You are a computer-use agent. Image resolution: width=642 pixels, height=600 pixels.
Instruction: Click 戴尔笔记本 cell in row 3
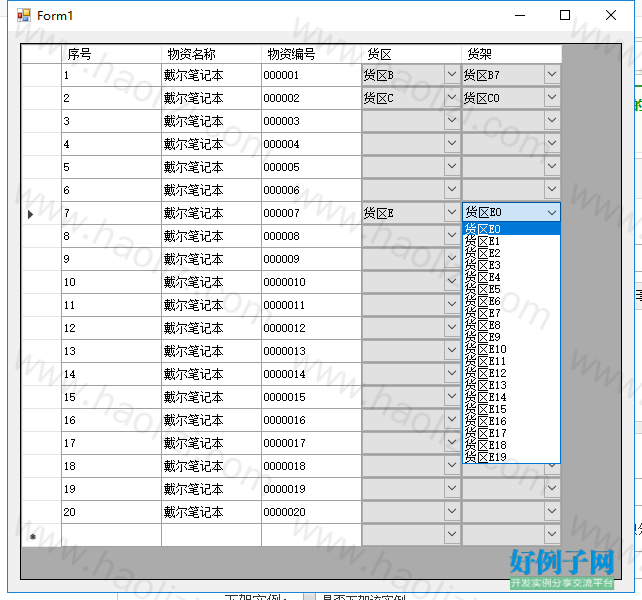pyautogui.click(x=211, y=121)
